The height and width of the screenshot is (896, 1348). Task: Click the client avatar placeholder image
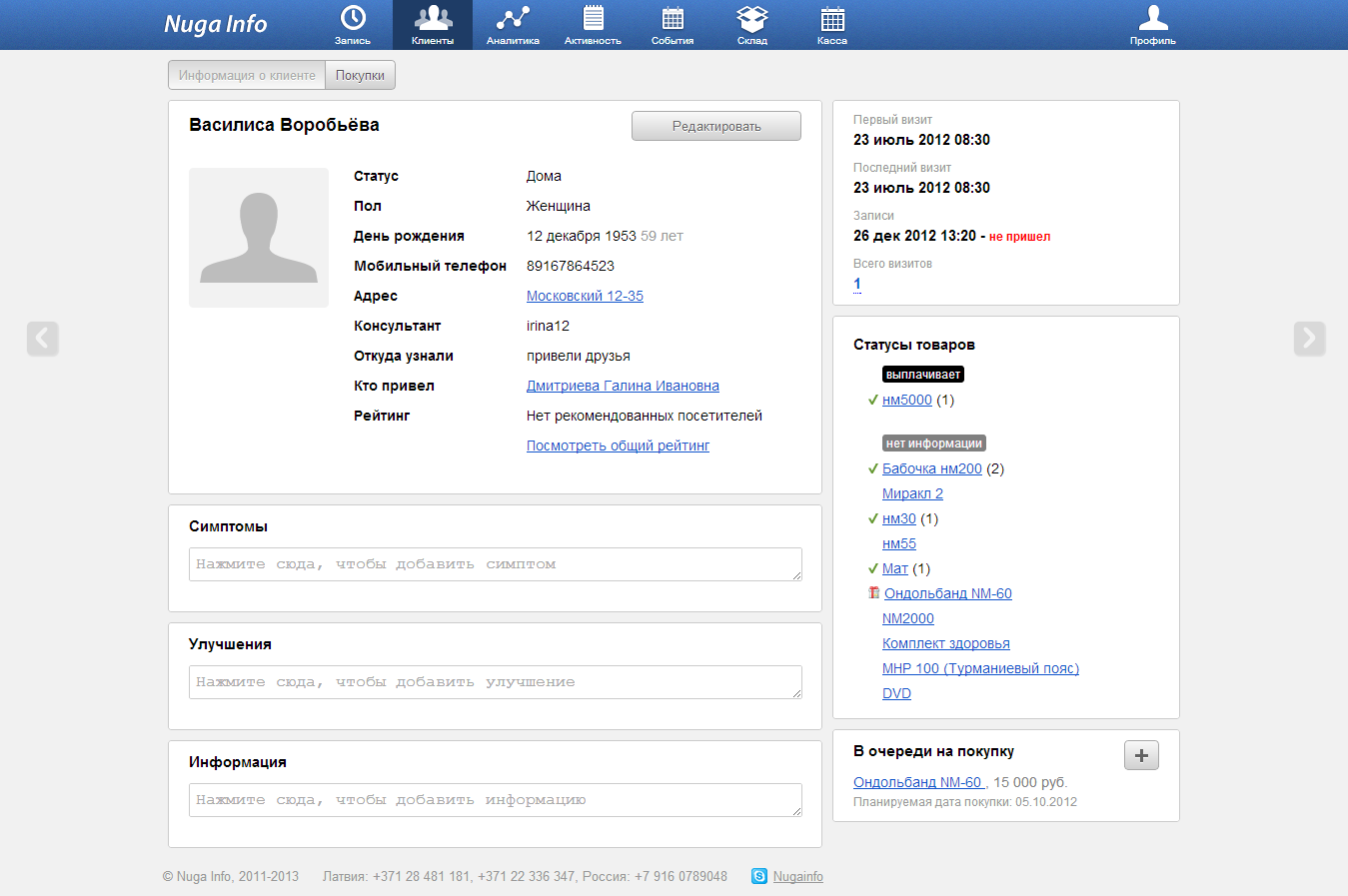[x=259, y=238]
